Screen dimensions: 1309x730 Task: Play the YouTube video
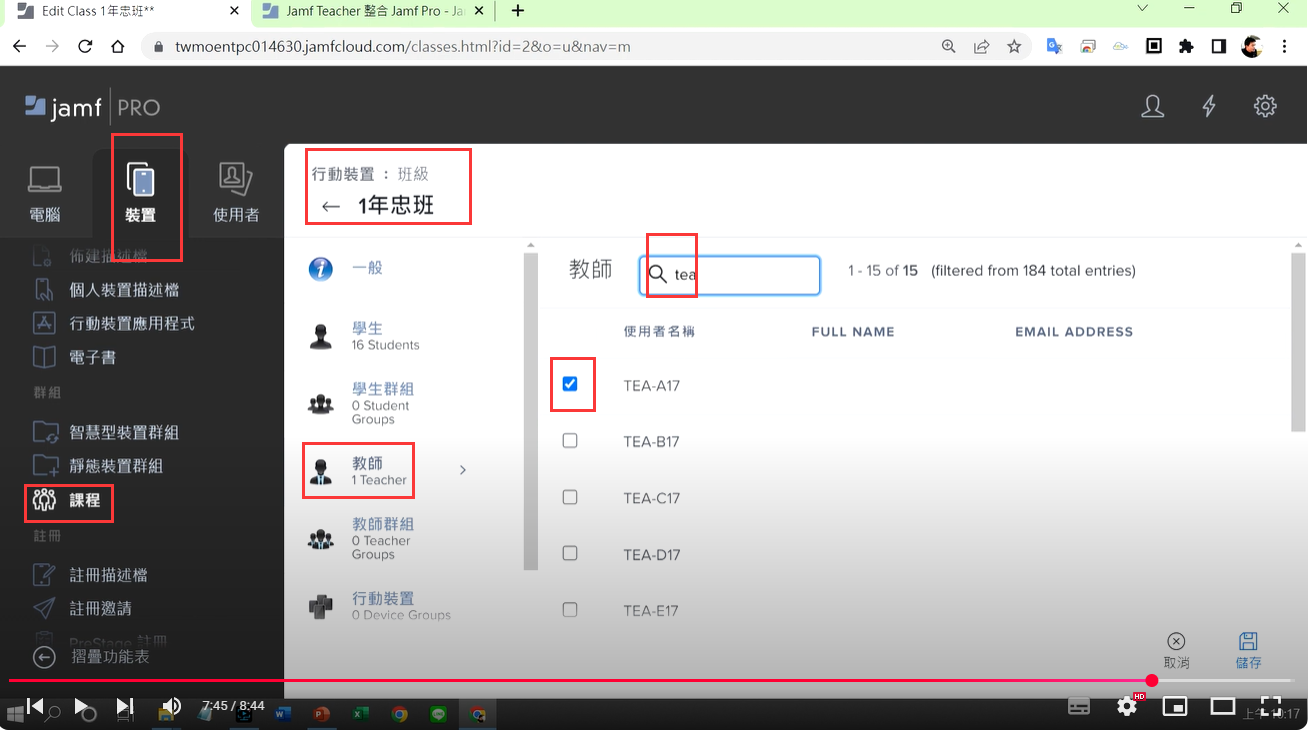click(82, 706)
